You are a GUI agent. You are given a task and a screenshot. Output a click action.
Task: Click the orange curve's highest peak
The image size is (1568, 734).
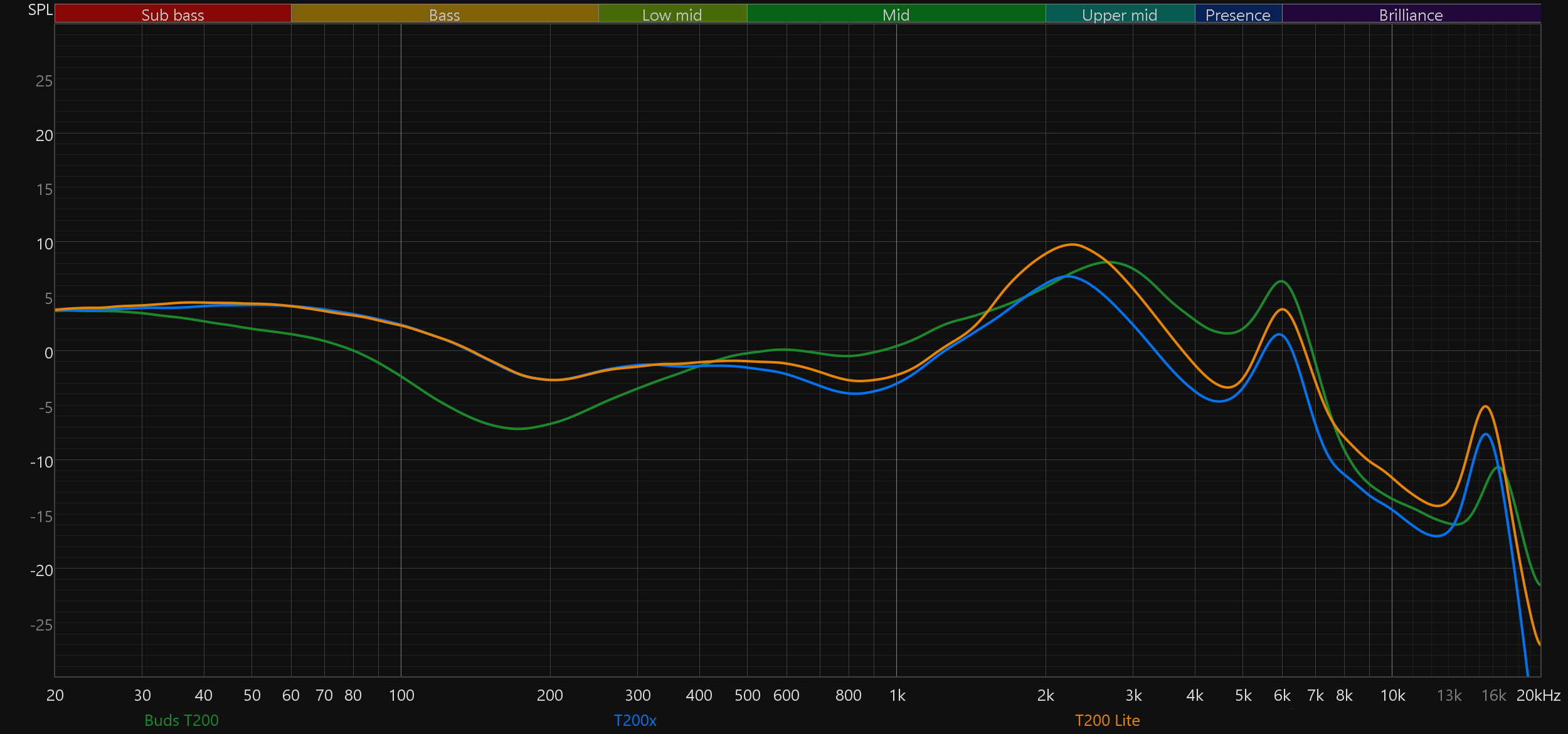[x=1073, y=244]
